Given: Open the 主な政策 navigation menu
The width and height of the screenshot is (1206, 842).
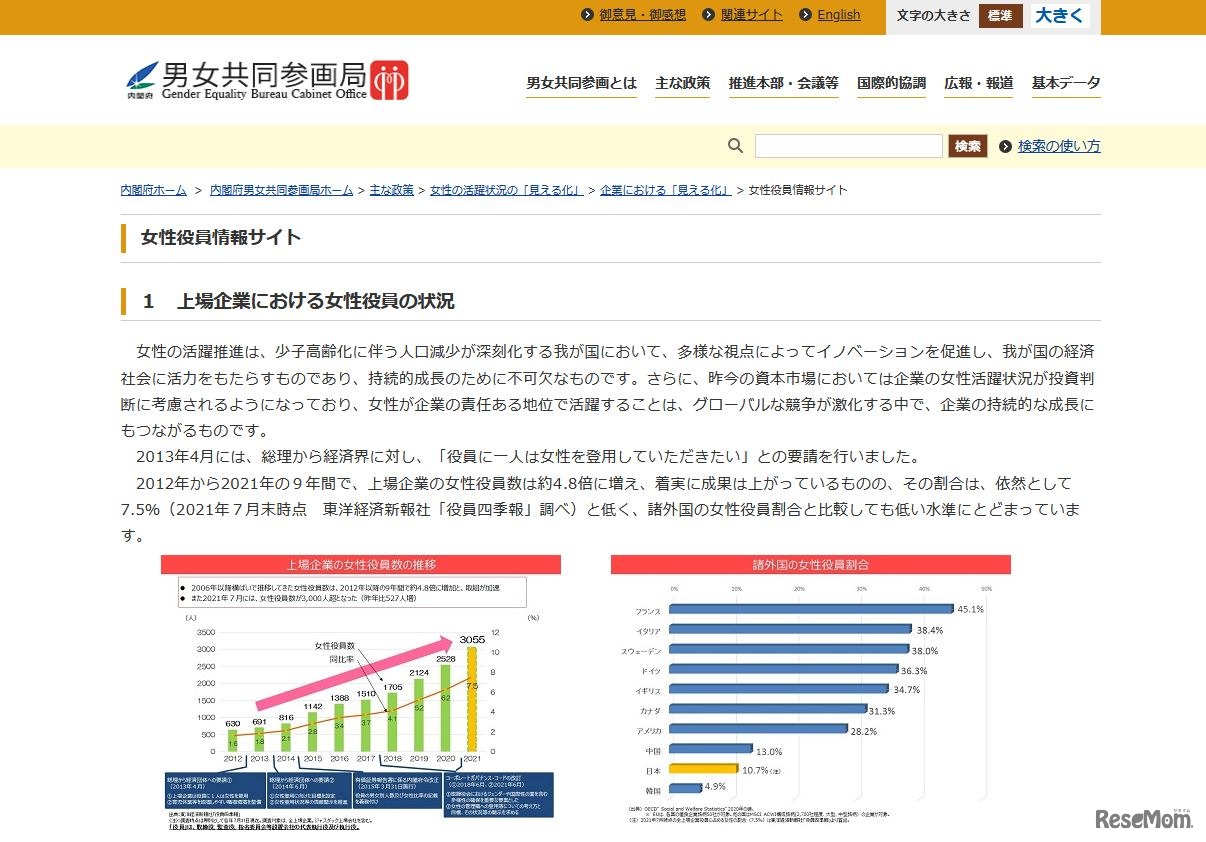Looking at the screenshot, I should click(682, 83).
